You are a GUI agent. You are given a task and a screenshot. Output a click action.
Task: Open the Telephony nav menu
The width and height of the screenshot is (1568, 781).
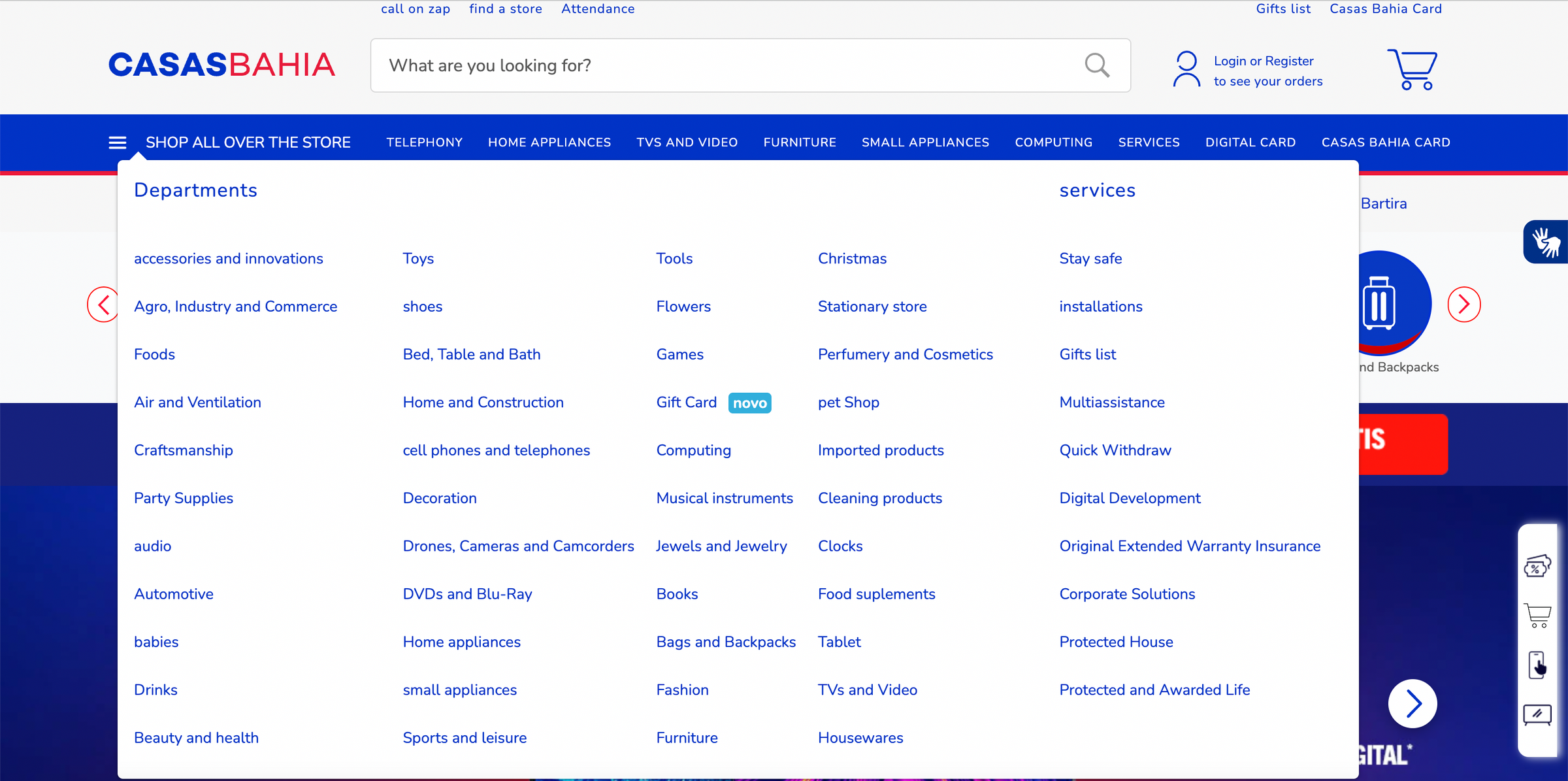tap(425, 142)
